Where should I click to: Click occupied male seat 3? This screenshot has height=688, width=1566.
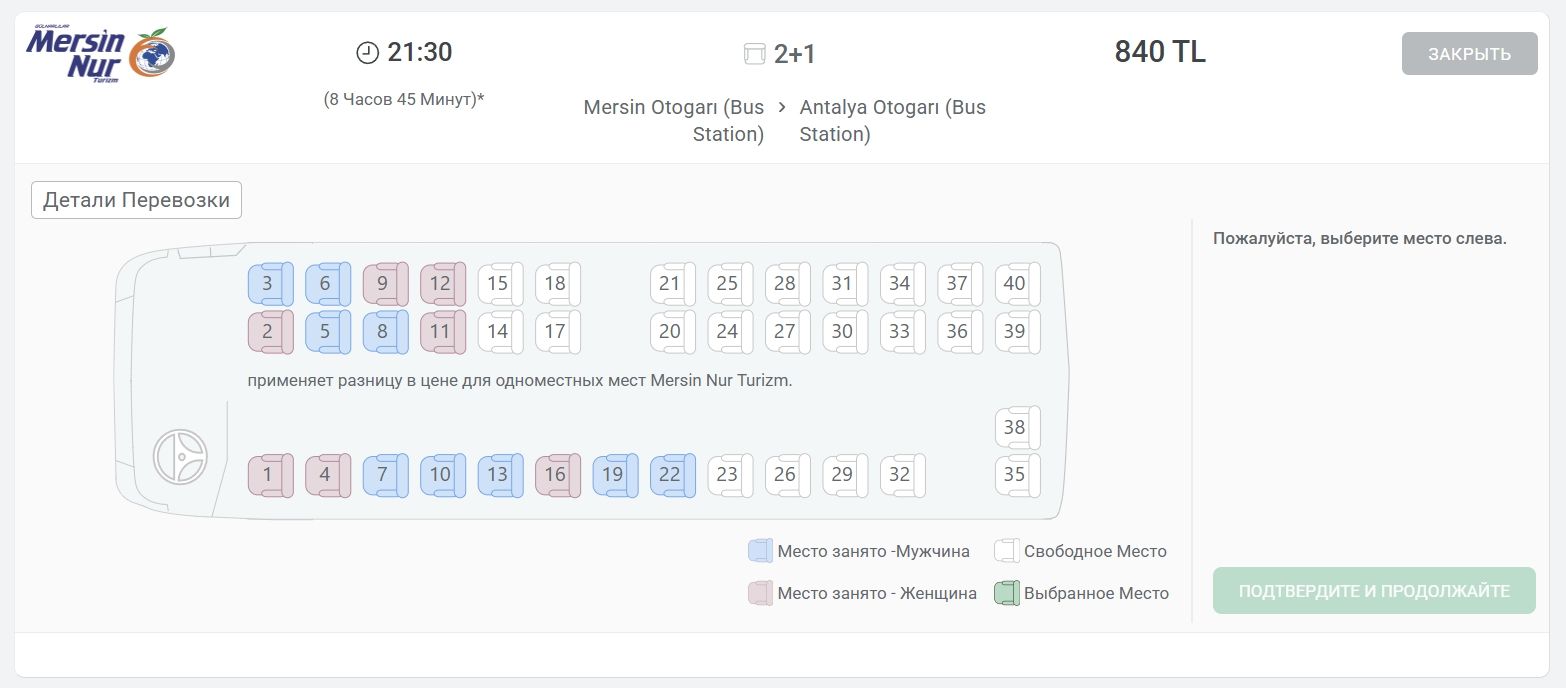click(x=270, y=284)
